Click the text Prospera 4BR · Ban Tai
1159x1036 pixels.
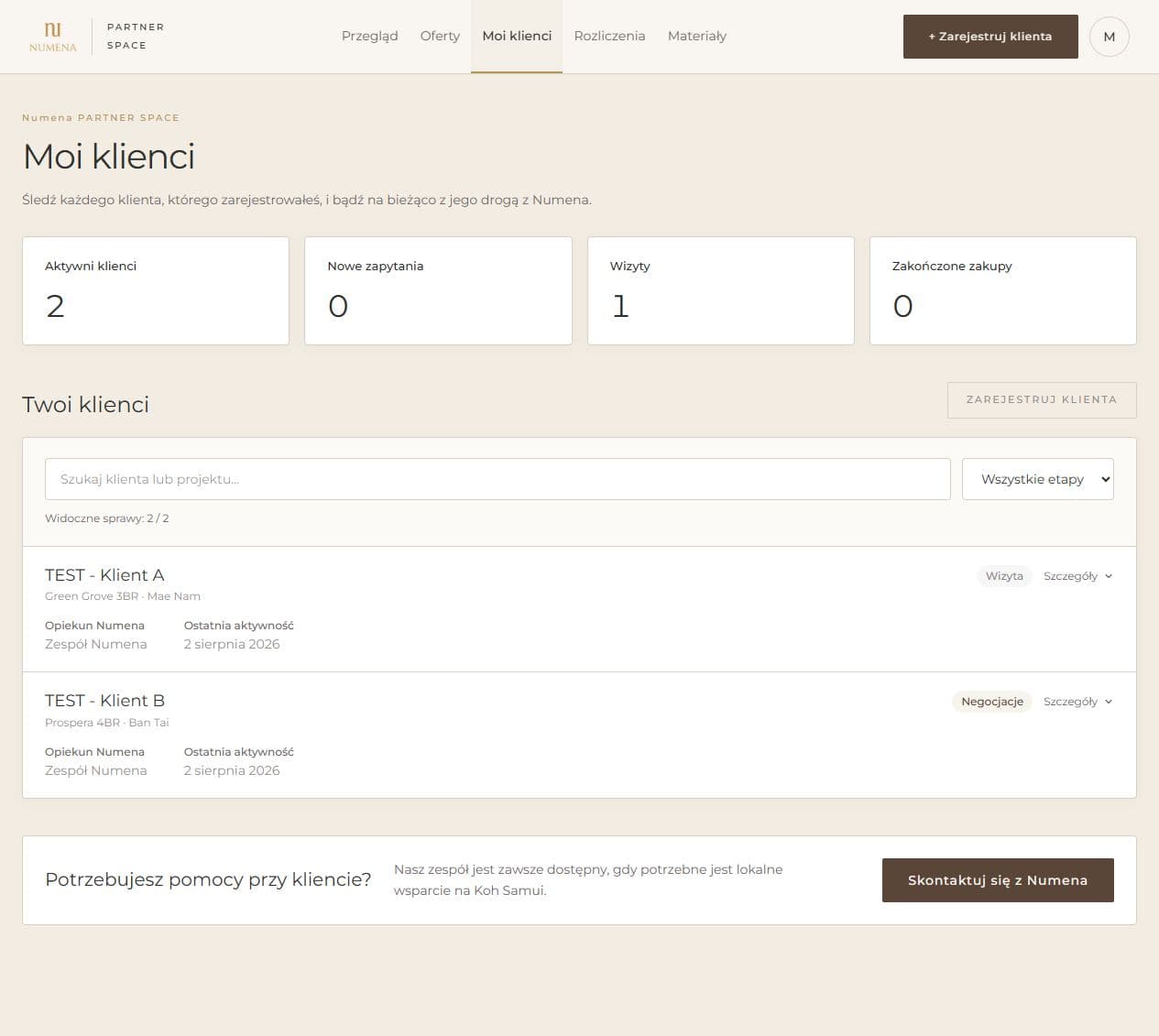[107, 723]
